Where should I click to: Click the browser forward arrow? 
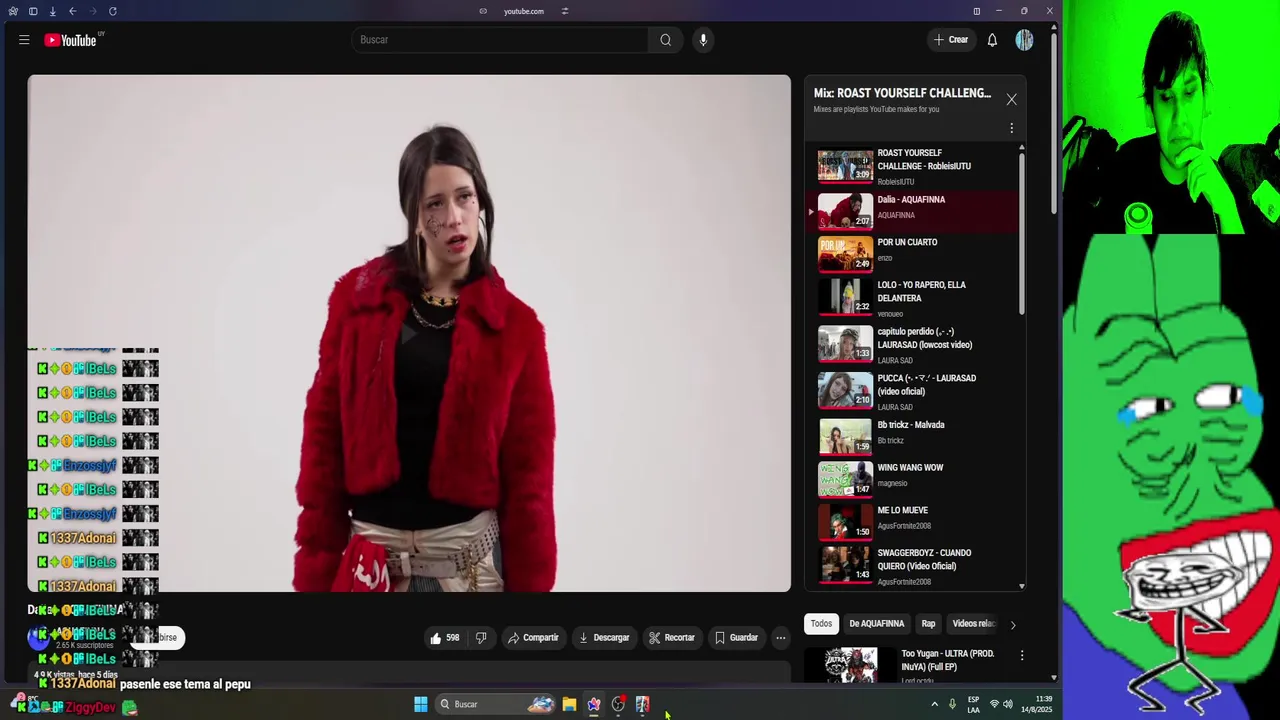click(92, 11)
